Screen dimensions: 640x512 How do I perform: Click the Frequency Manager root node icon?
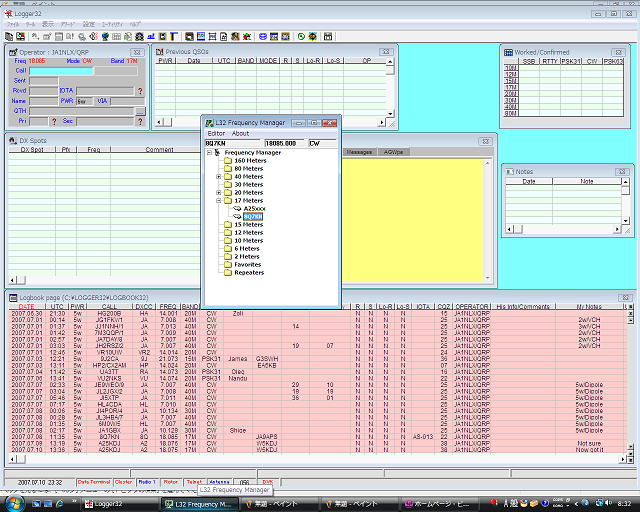[218, 152]
